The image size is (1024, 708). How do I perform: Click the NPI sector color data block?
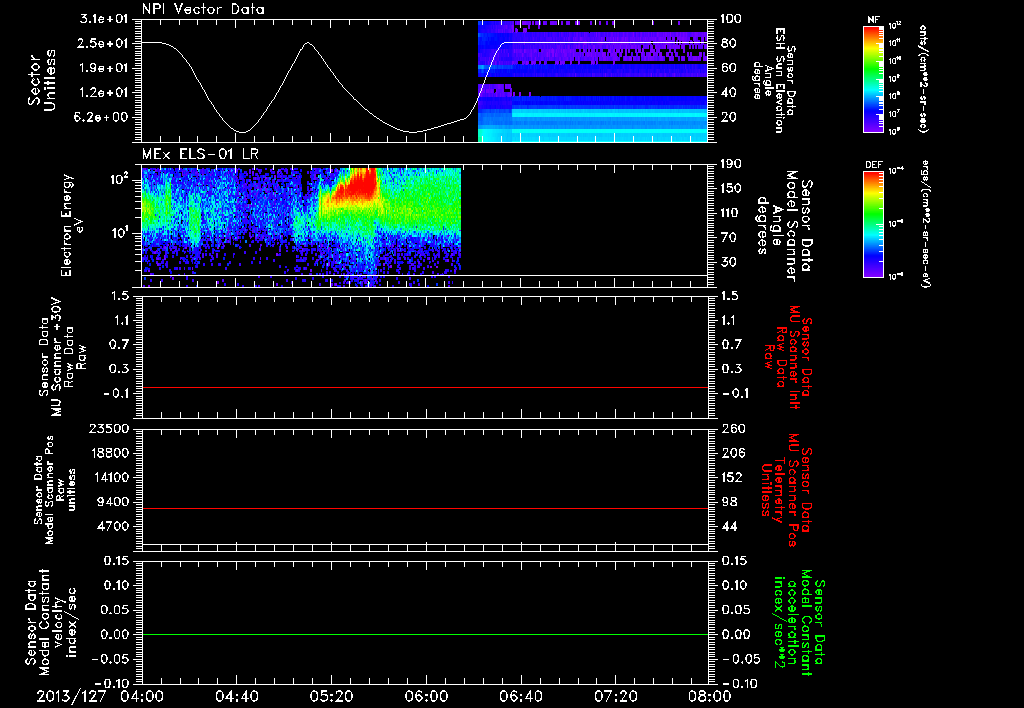point(593,81)
